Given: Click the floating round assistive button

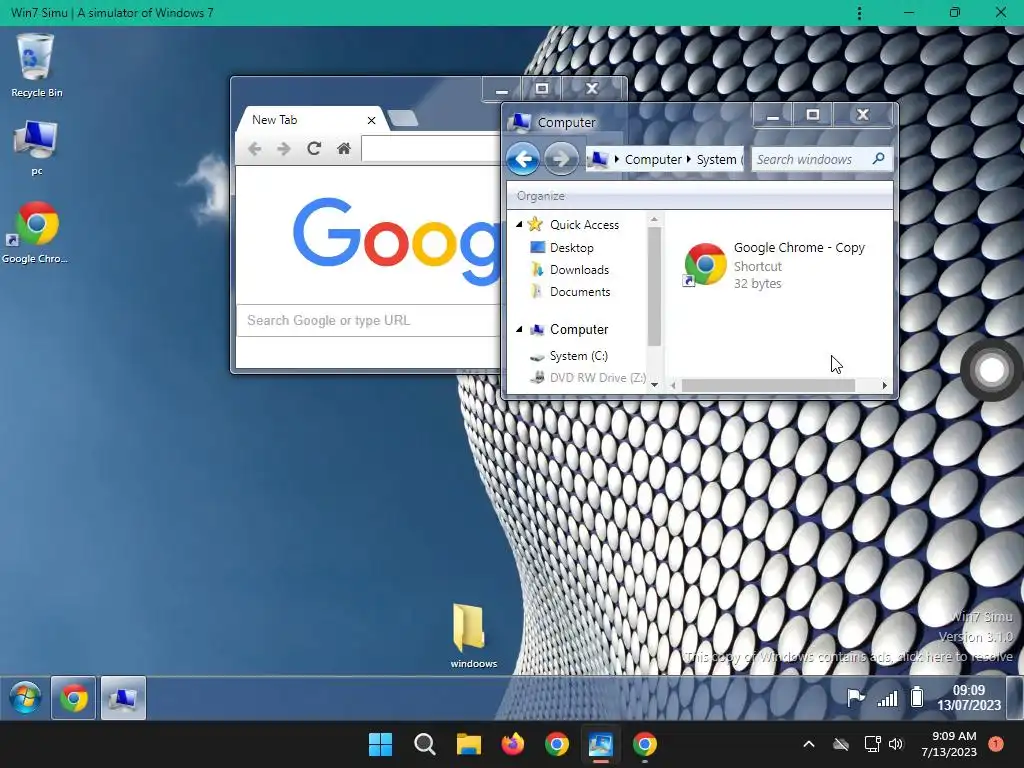Looking at the screenshot, I should click(x=991, y=370).
